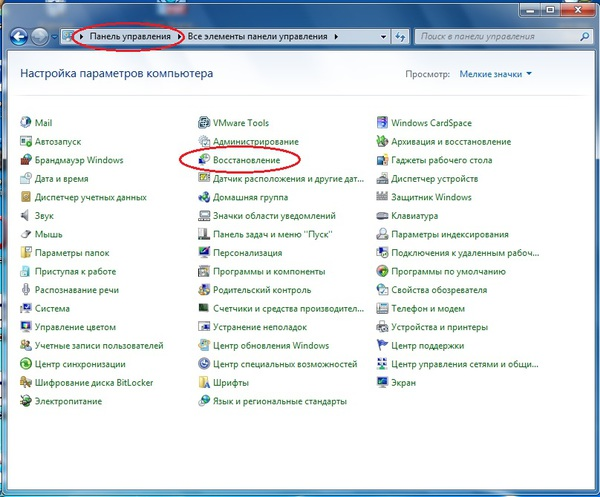Click the Звук speaker icon
The height and width of the screenshot is (497, 600).
point(26,215)
